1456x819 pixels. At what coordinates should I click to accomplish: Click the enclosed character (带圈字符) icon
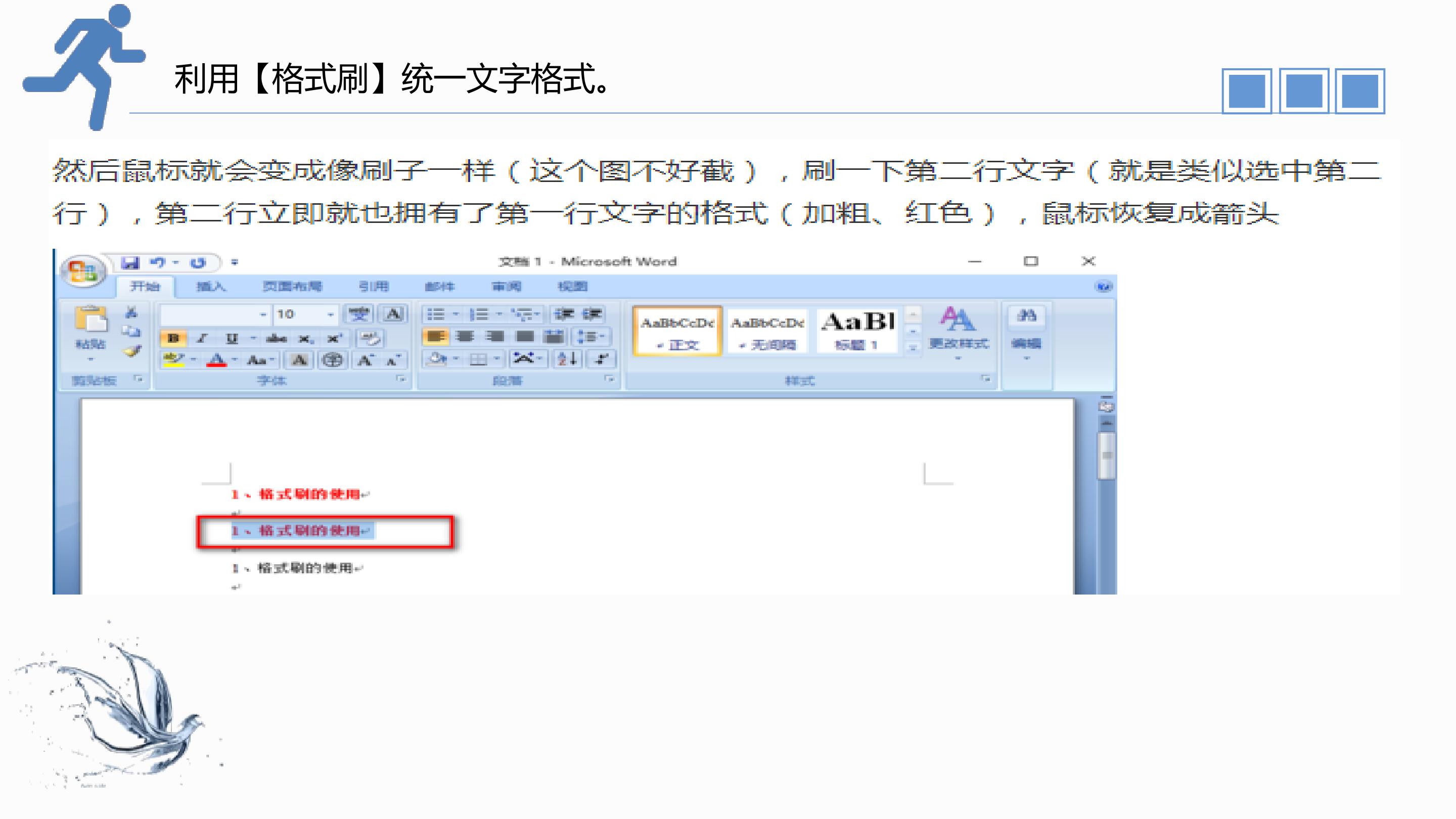[332, 360]
